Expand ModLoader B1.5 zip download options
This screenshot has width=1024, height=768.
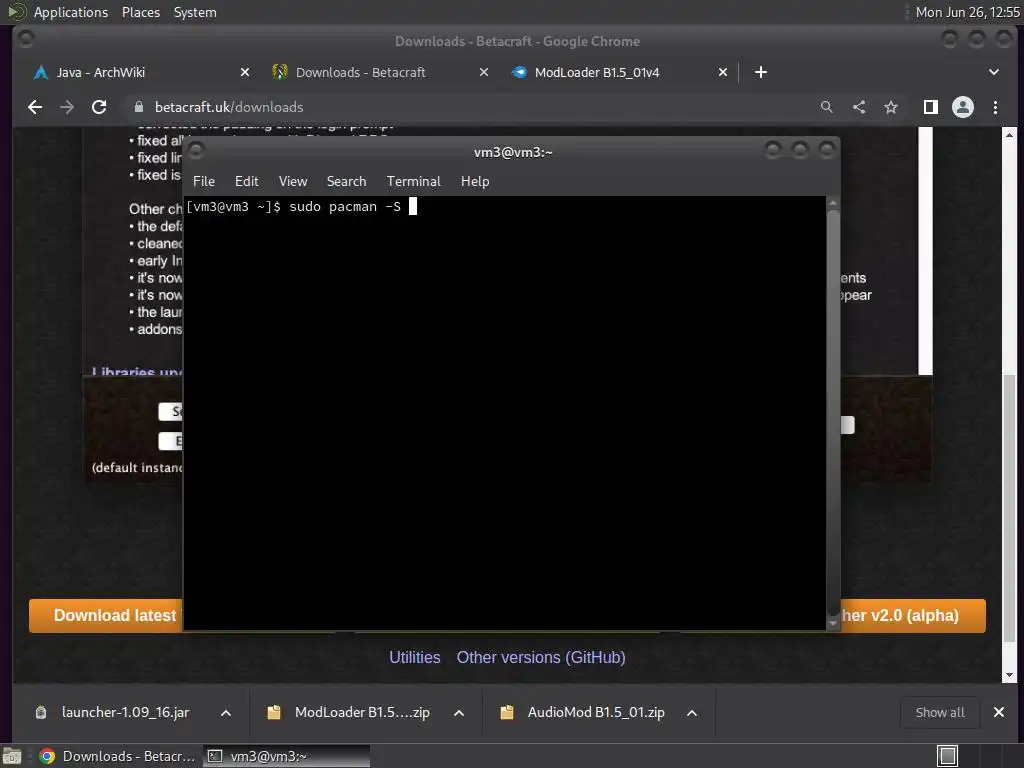pos(459,713)
